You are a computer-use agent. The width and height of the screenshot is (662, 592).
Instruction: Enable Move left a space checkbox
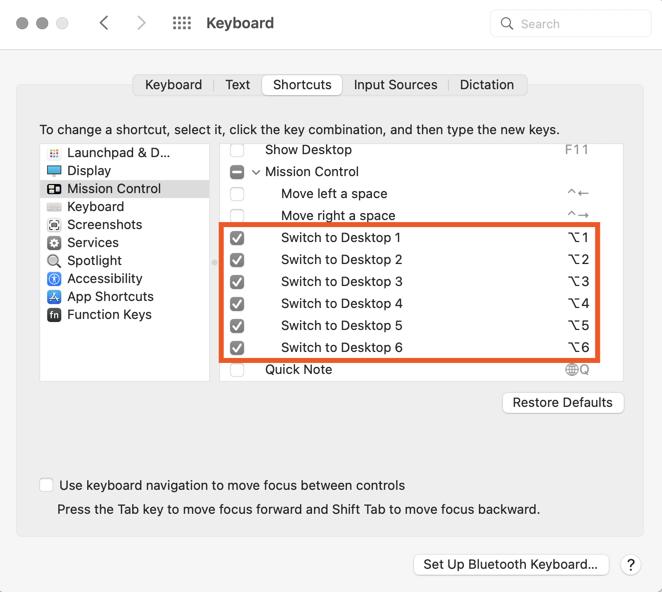coord(237,194)
